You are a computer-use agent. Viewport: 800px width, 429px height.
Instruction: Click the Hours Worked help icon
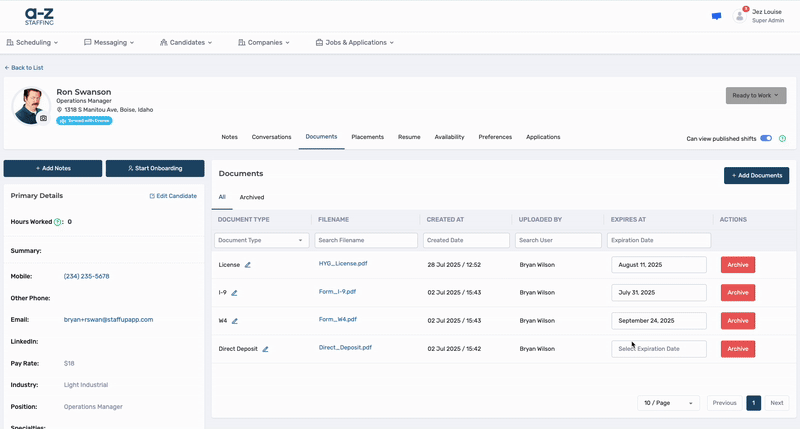57,222
